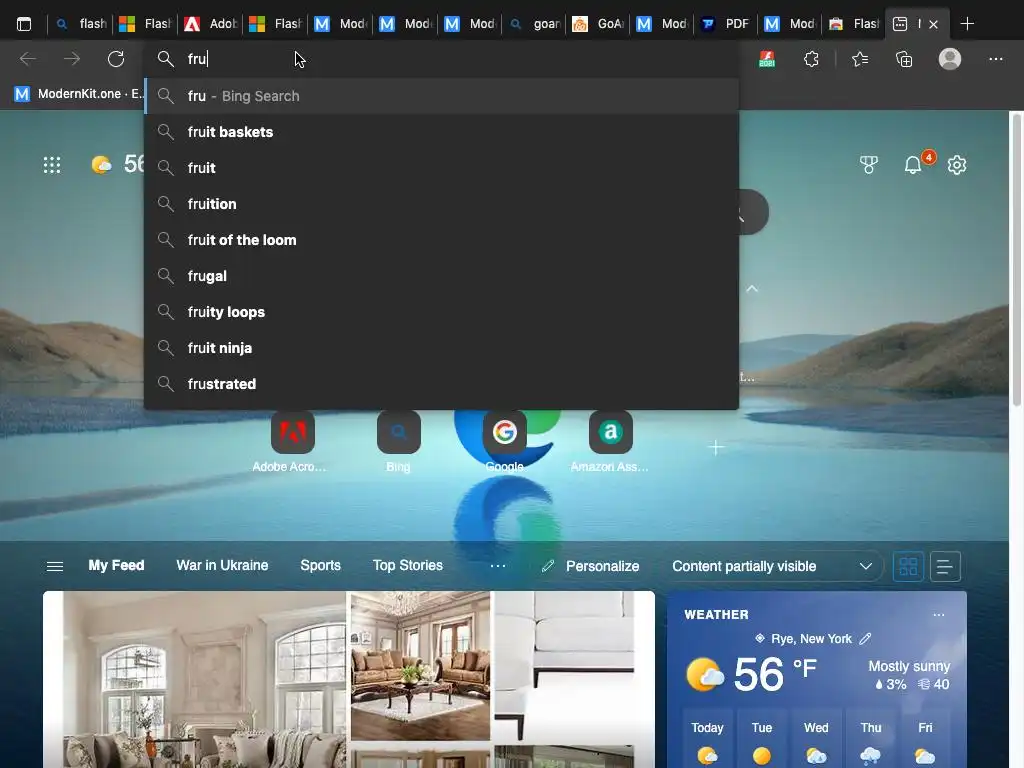Switch to the My Feed tab

point(116,566)
